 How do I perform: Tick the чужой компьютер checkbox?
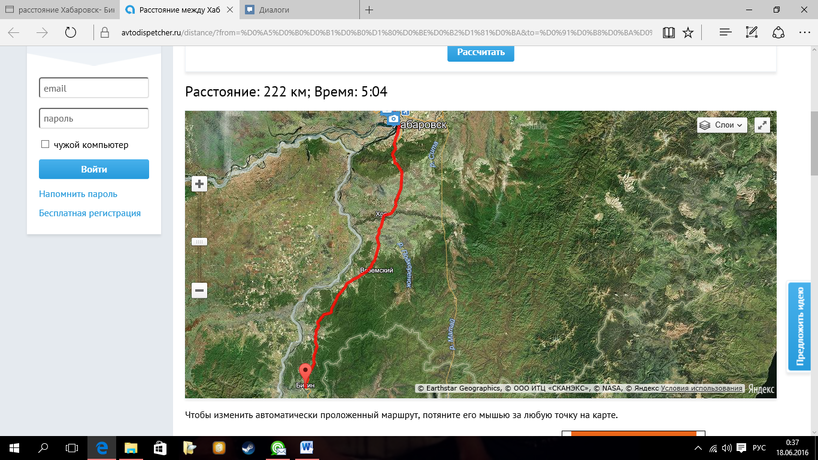(x=45, y=144)
